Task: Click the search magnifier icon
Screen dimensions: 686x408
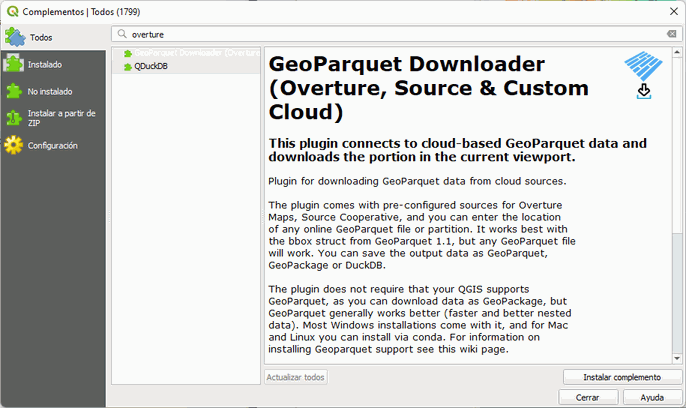Action: click(x=122, y=34)
